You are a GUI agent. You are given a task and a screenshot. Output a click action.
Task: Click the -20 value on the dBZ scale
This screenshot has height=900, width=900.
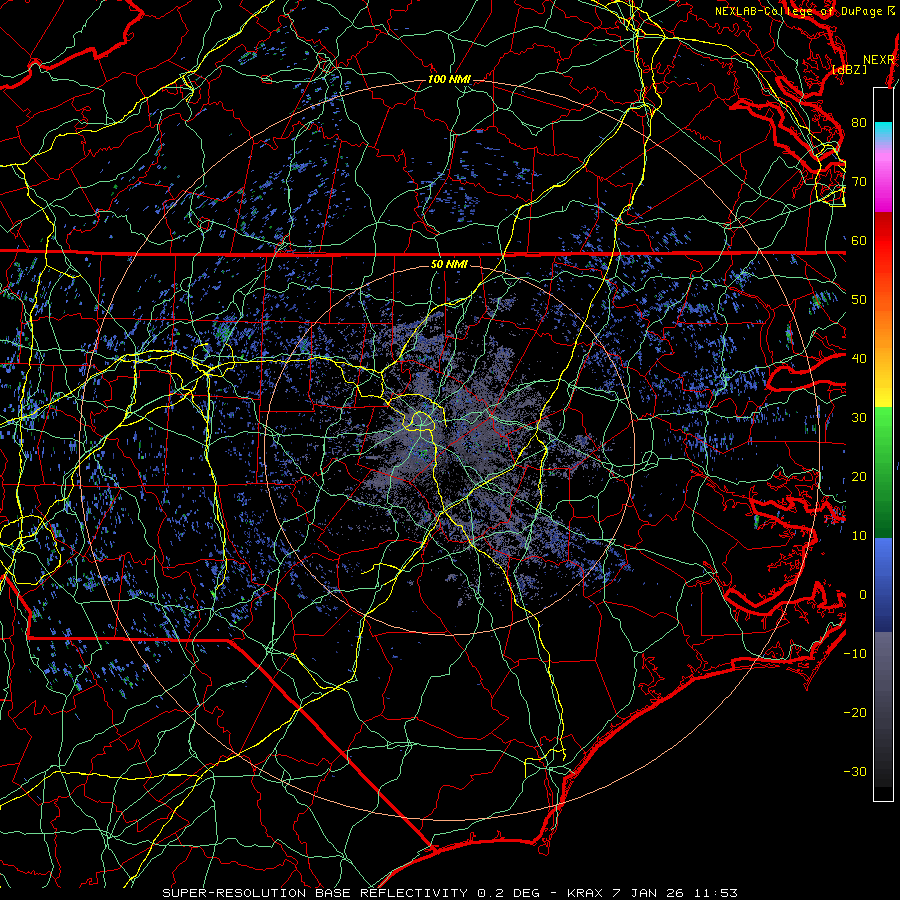coord(855,712)
